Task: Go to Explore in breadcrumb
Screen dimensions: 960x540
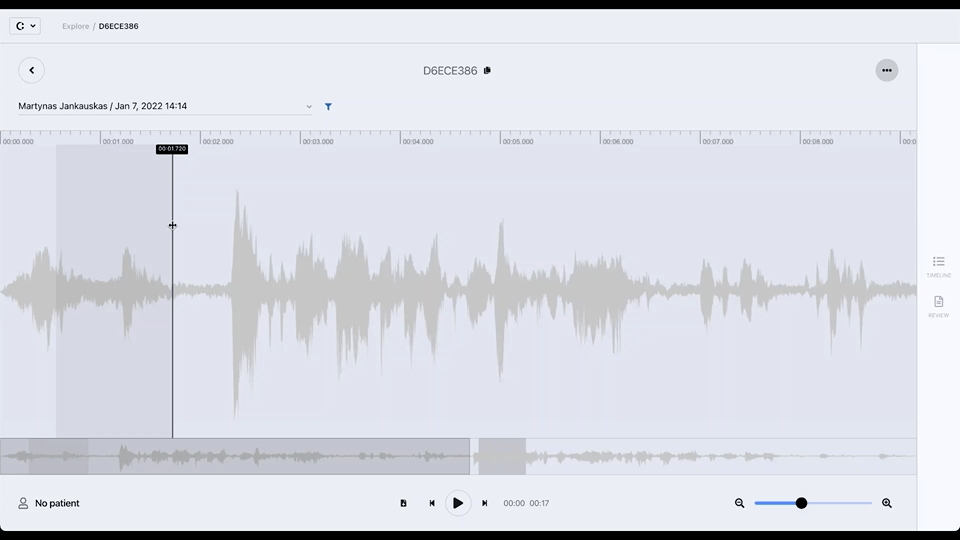Action: click(75, 26)
